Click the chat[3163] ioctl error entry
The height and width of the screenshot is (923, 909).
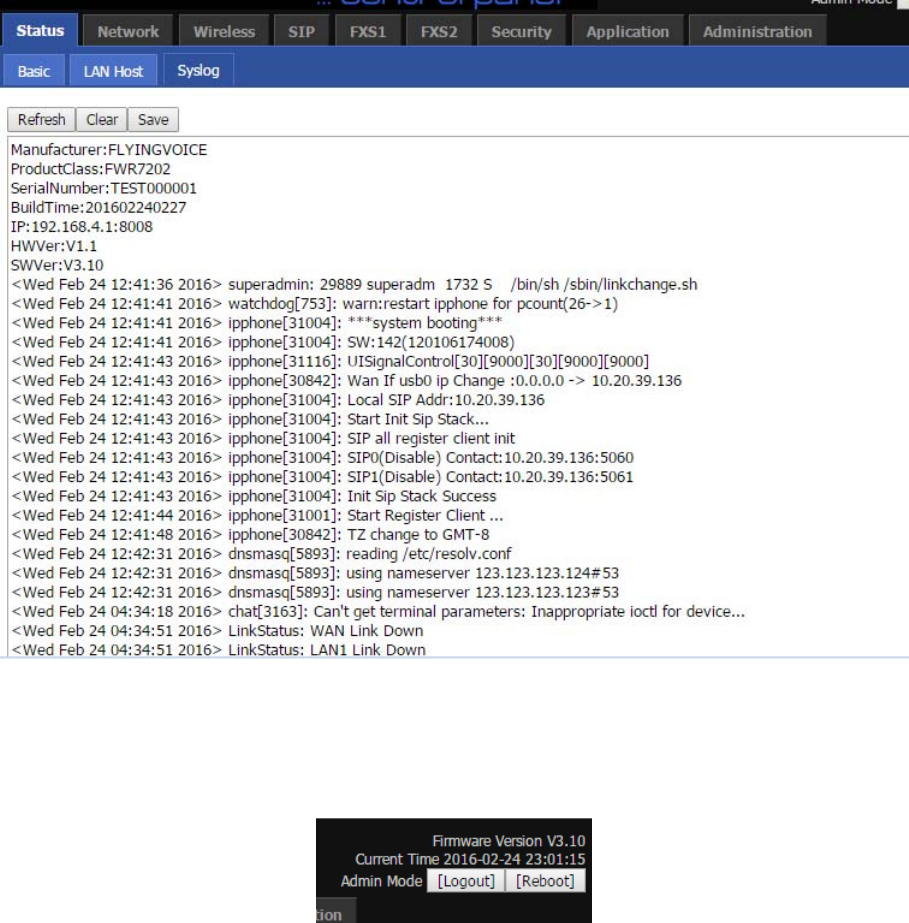click(x=378, y=611)
